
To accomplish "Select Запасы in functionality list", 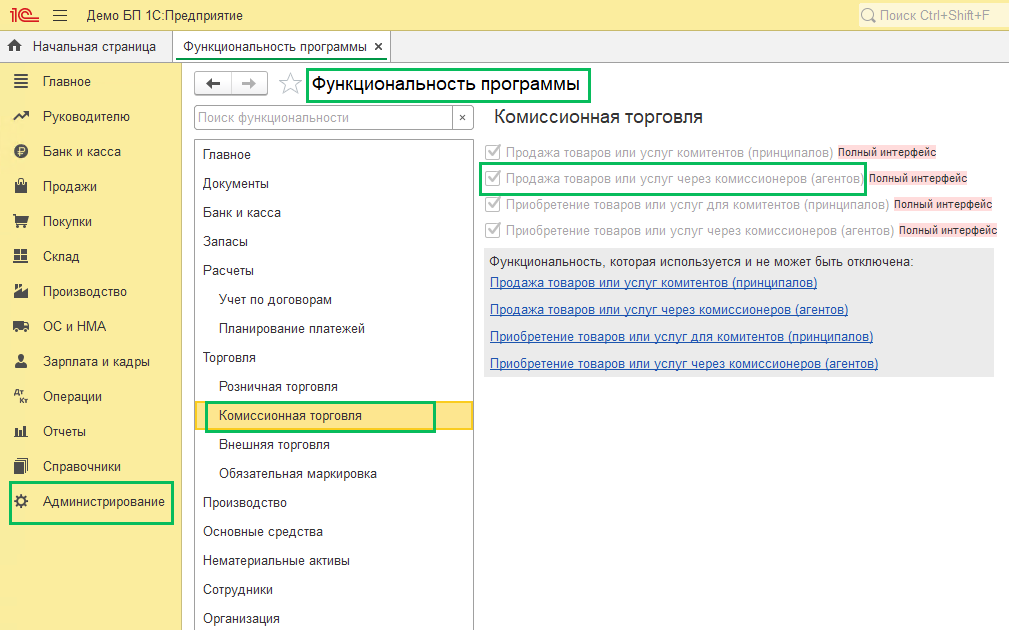I will coord(333,241).
